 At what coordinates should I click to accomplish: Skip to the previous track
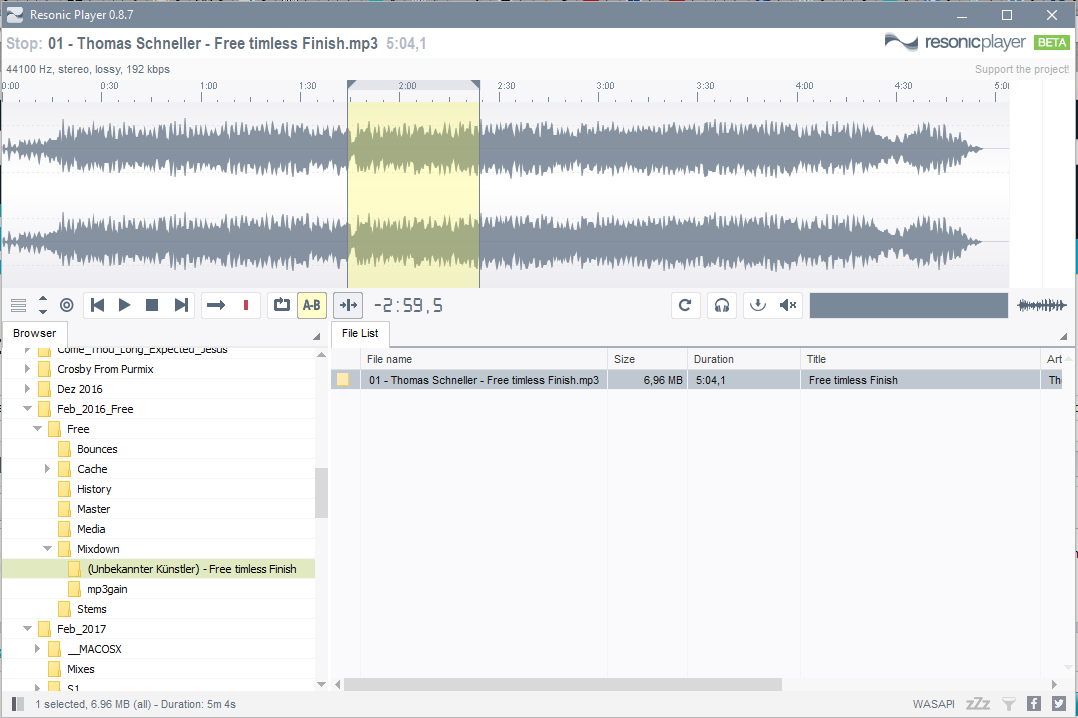coord(98,305)
